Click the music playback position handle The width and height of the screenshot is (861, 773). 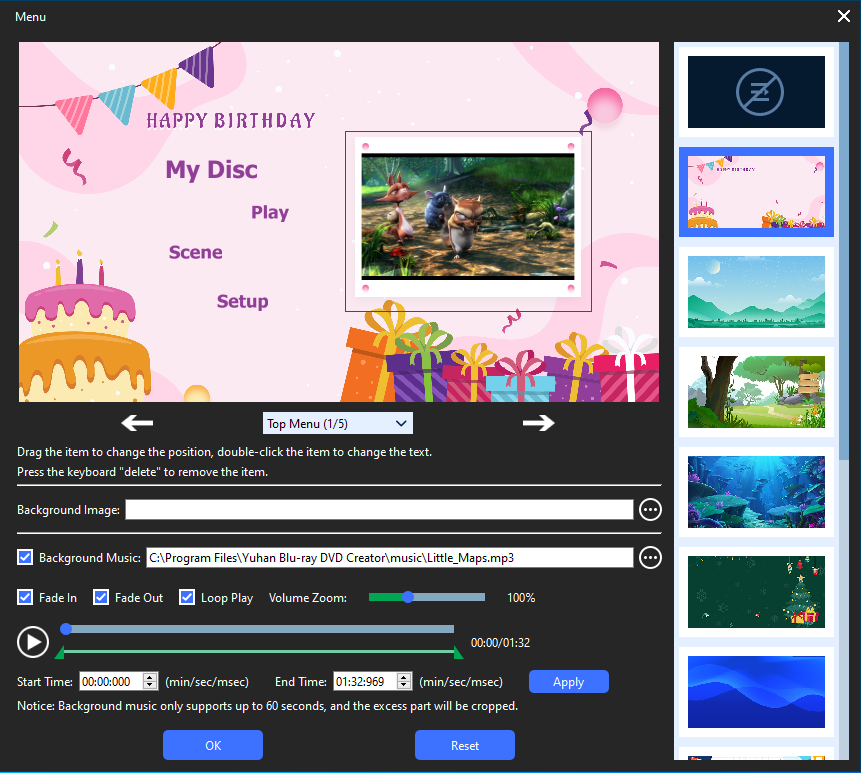pyautogui.click(x=66, y=629)
